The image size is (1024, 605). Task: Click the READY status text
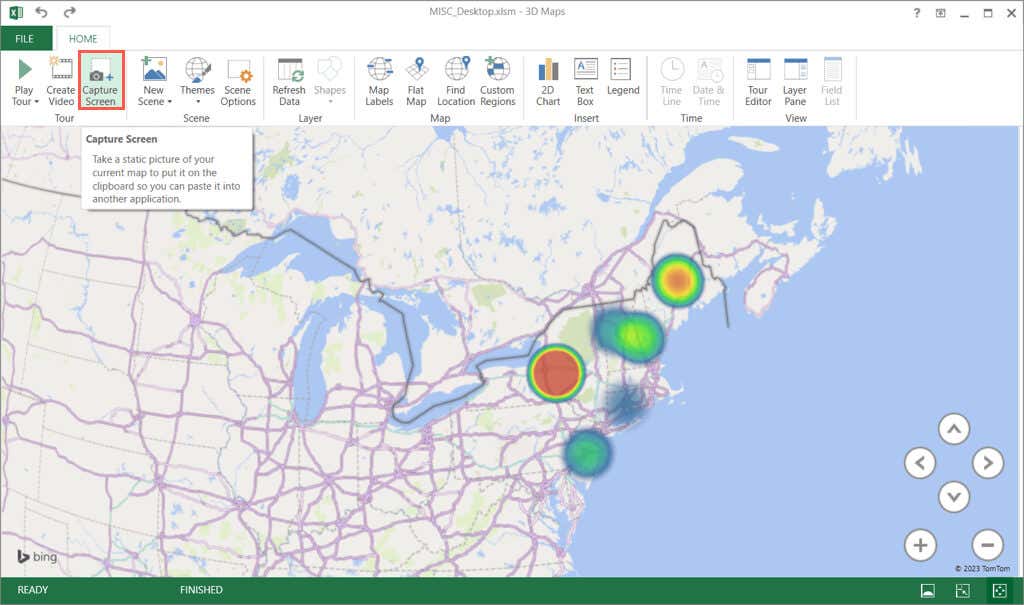[33, 590]
